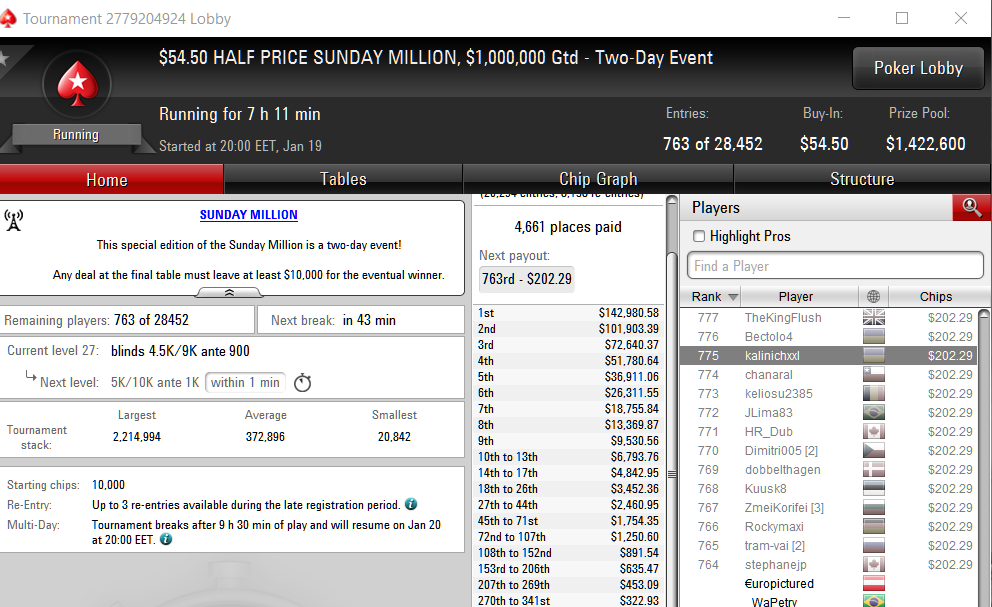
Task: Sort players by the Player column header
Action: coord(799,296)
